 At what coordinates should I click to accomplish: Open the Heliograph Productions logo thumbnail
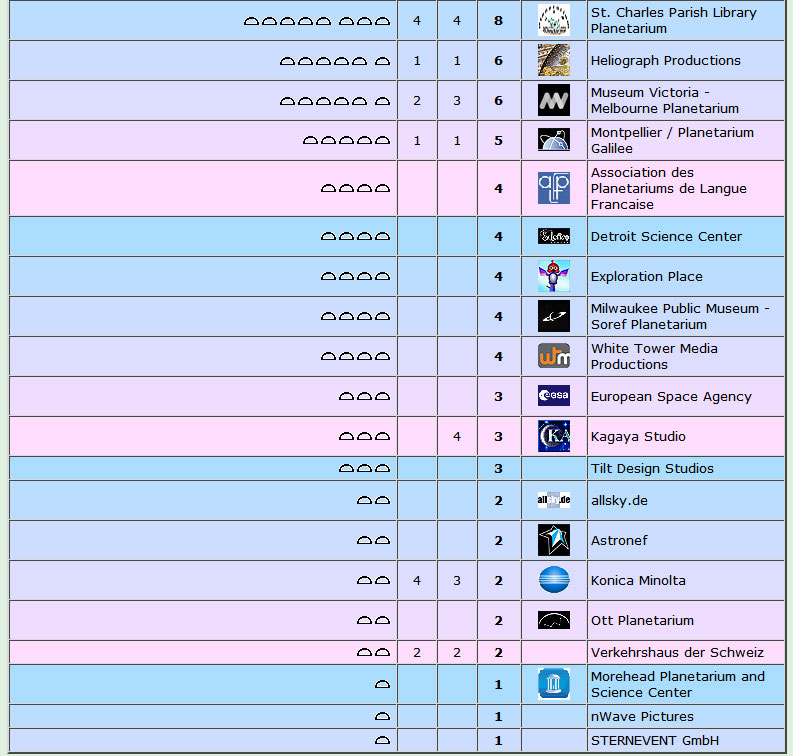tap(554, 60)
